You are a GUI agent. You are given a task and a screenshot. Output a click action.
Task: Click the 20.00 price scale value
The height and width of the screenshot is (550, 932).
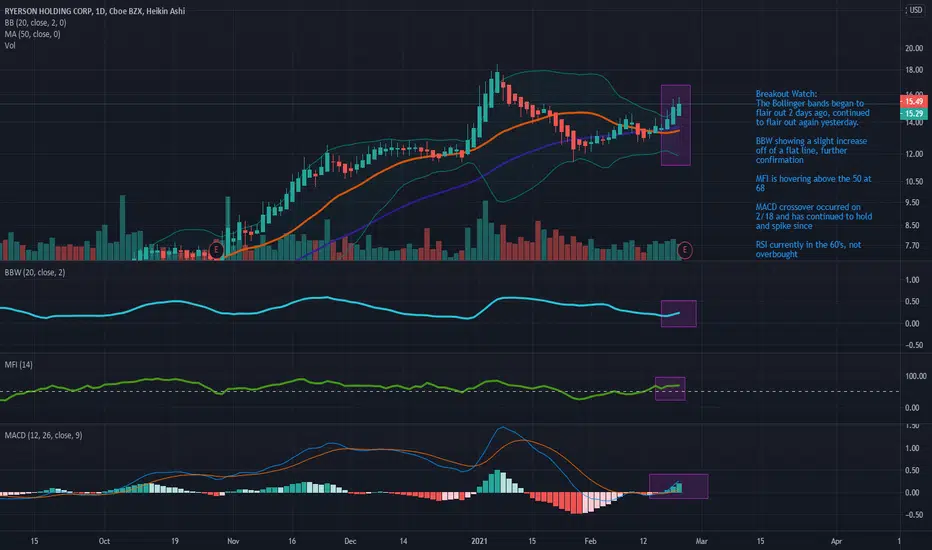914,49
